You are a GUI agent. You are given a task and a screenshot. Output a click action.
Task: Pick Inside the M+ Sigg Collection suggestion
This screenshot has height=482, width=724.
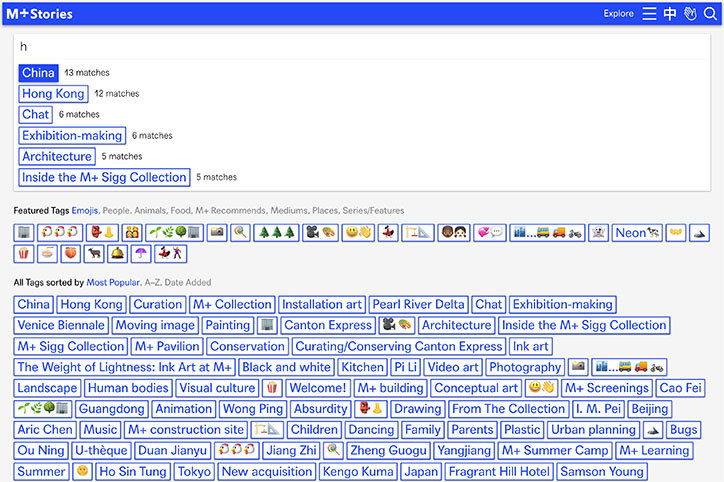coord(104,177)
